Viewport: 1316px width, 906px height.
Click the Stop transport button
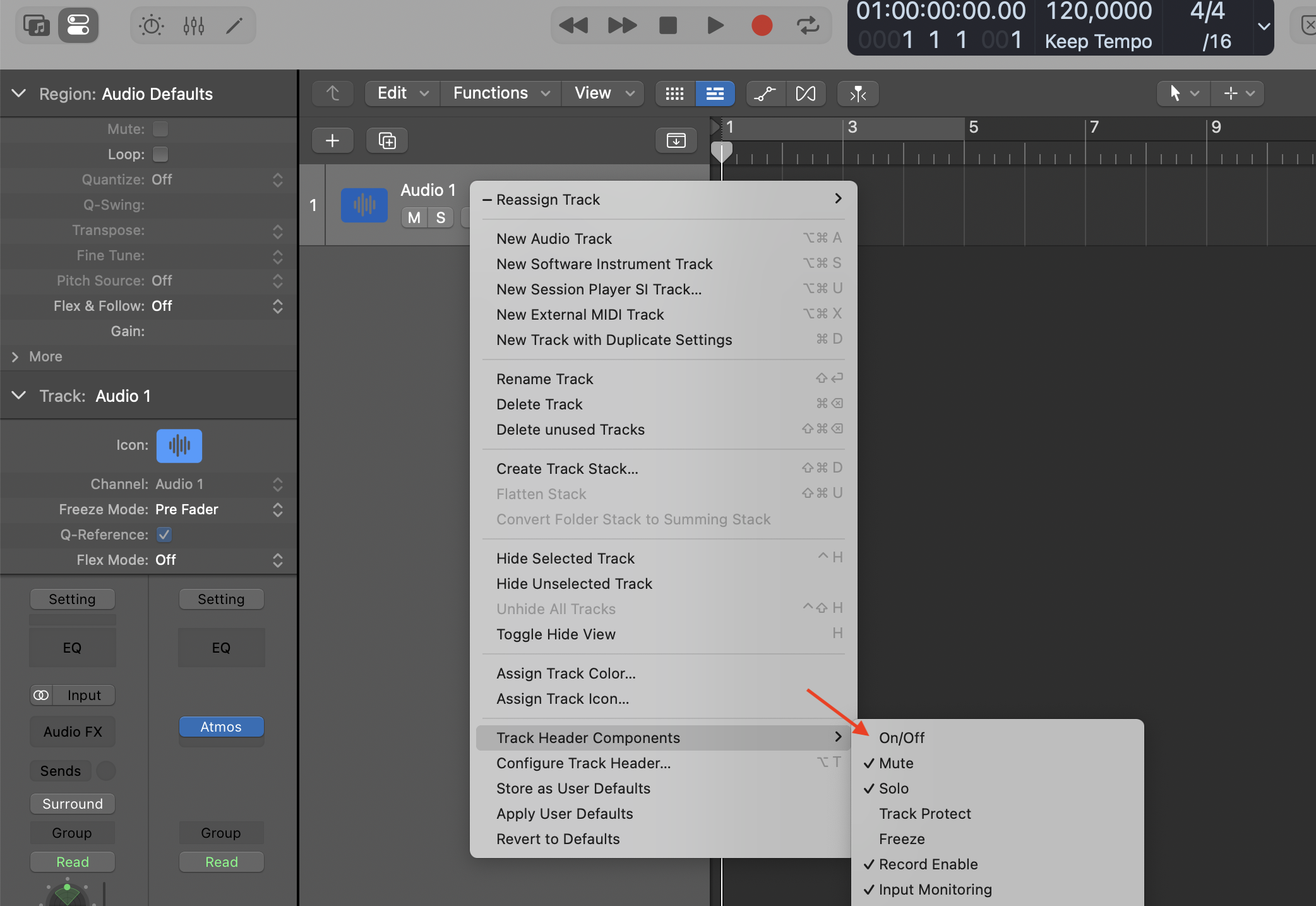click(x=668, y=25)
